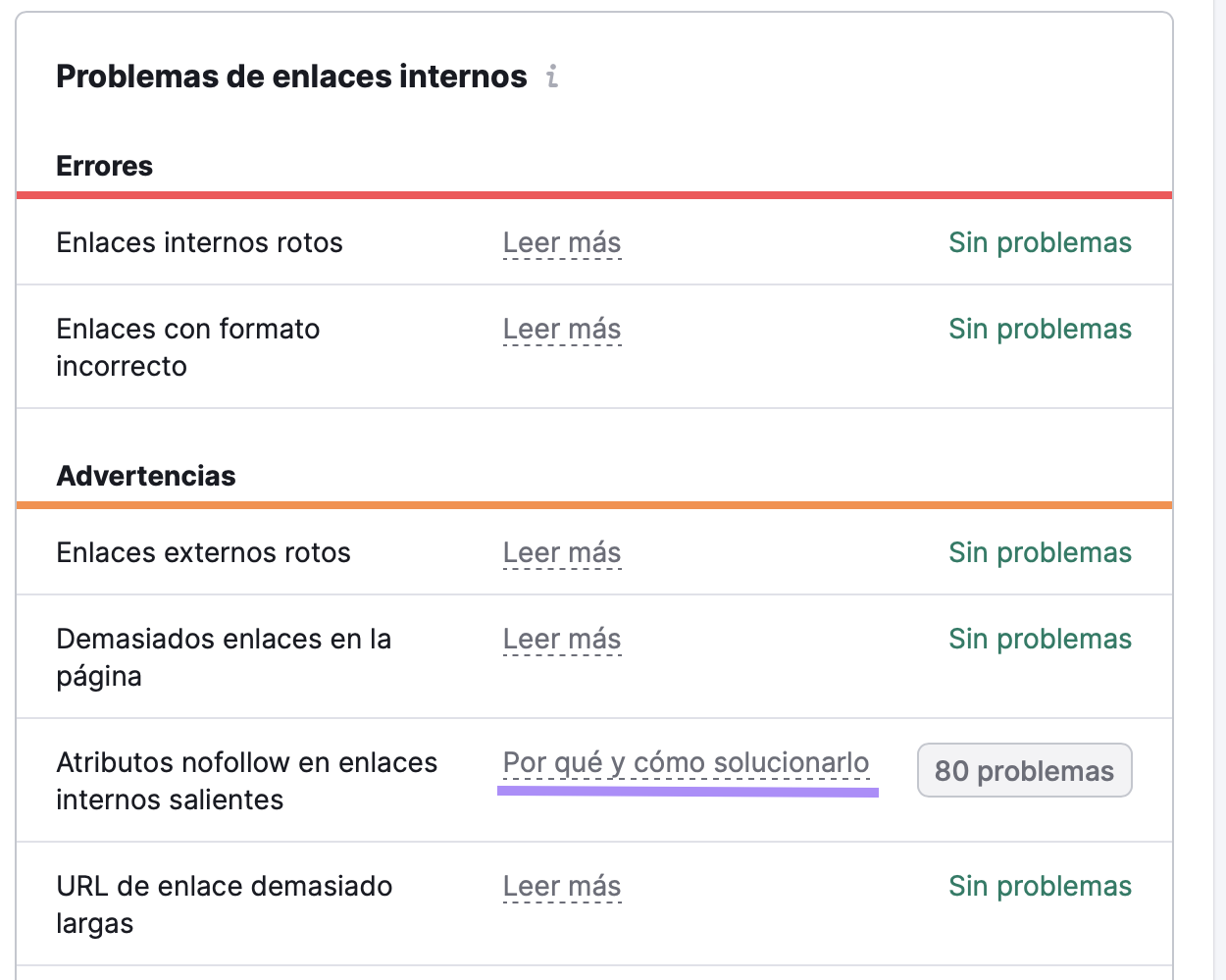Click 'Sin problemas' for Demasiados enlaces en la página

(x=1040, y=639)
